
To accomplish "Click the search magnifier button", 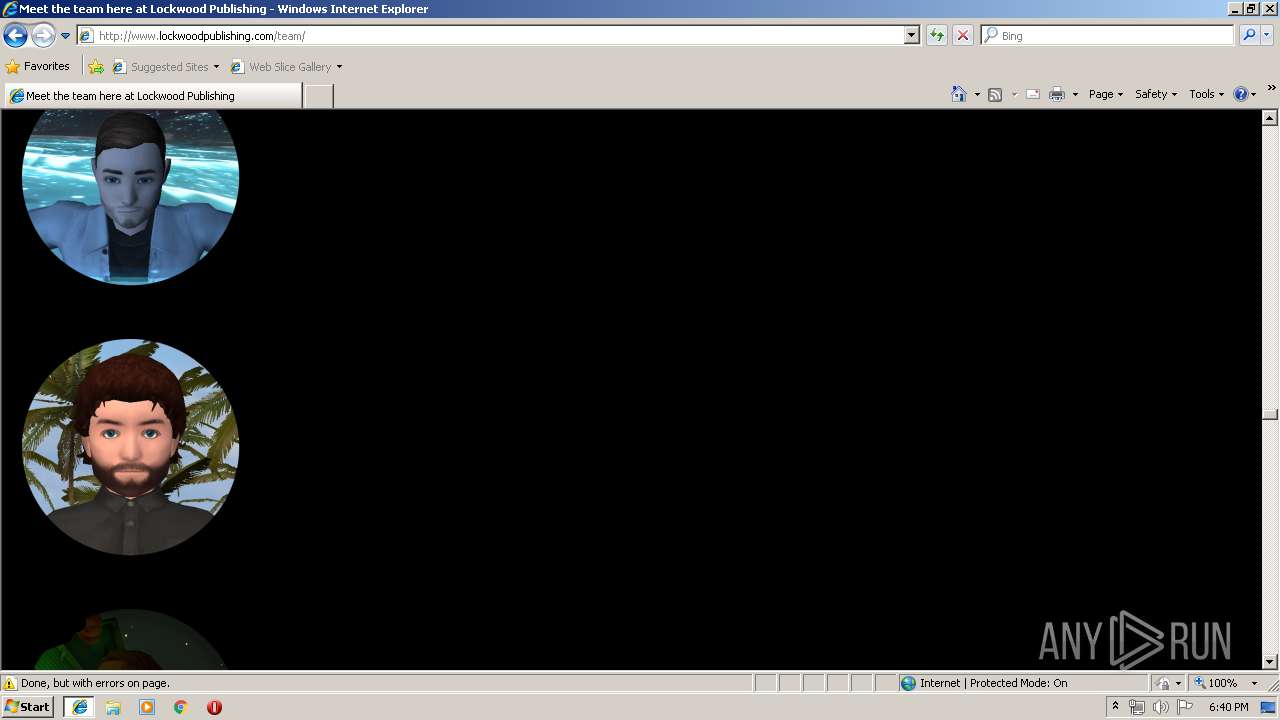I will pyautogui.click(x=1249, y=36).
